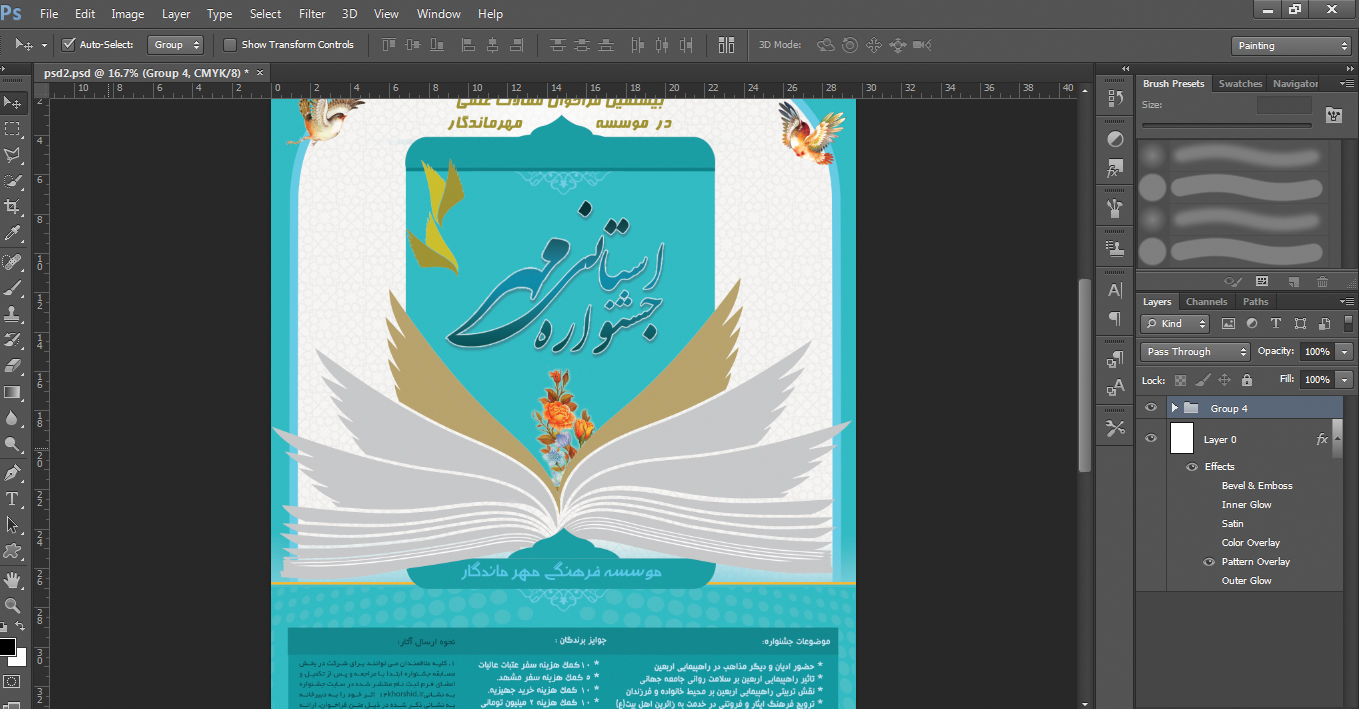Select the Hand tool
The width and height of the screenshot is (1359, 709).
click(x=13, y=579)
